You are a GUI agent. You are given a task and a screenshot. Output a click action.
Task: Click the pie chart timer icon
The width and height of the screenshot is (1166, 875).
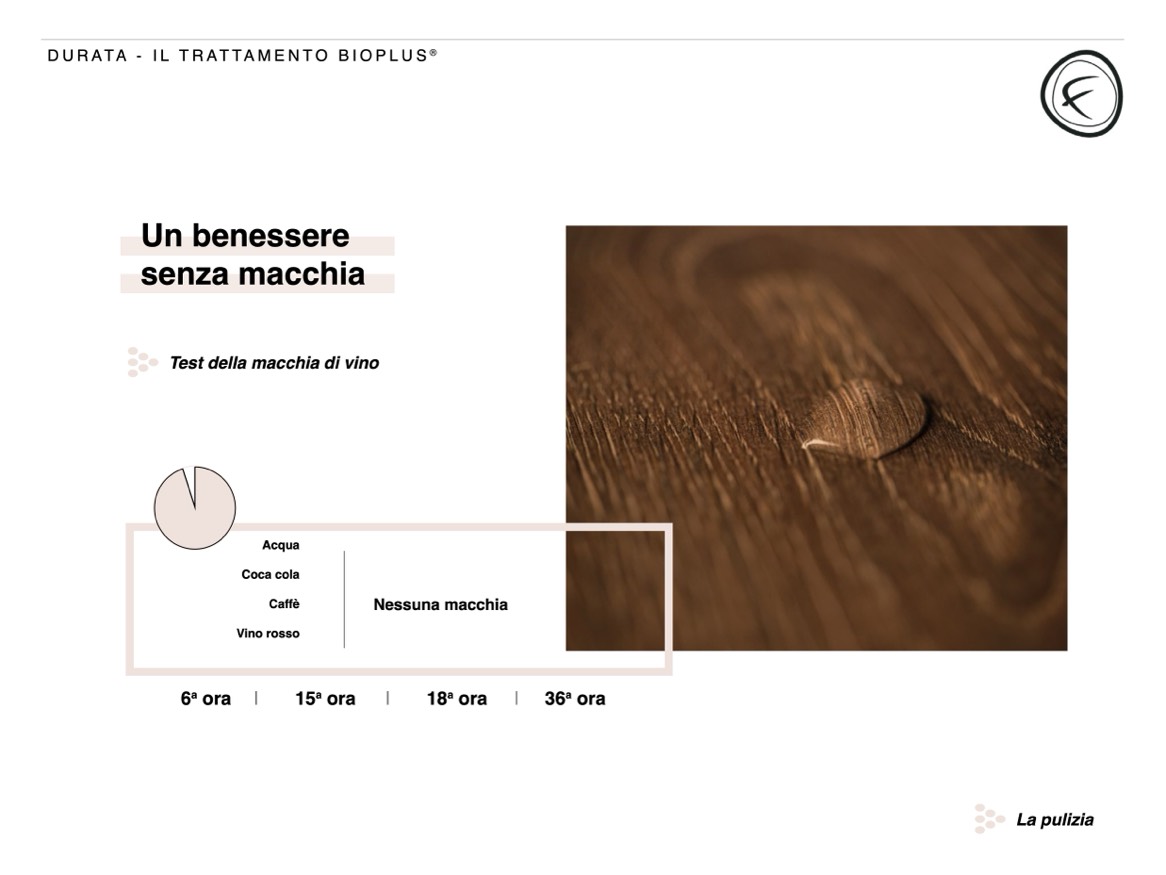pos(194,508)
